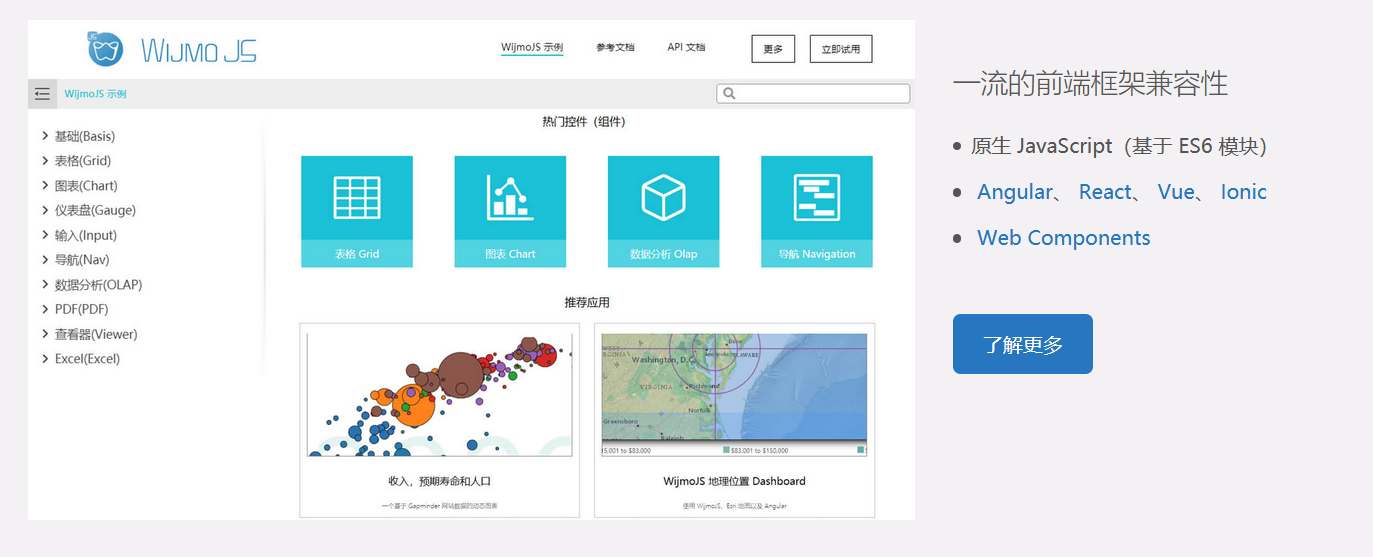Click the 推荐应用 heading
This screenshot has height=557, width=1373.
tap(587, 302)
